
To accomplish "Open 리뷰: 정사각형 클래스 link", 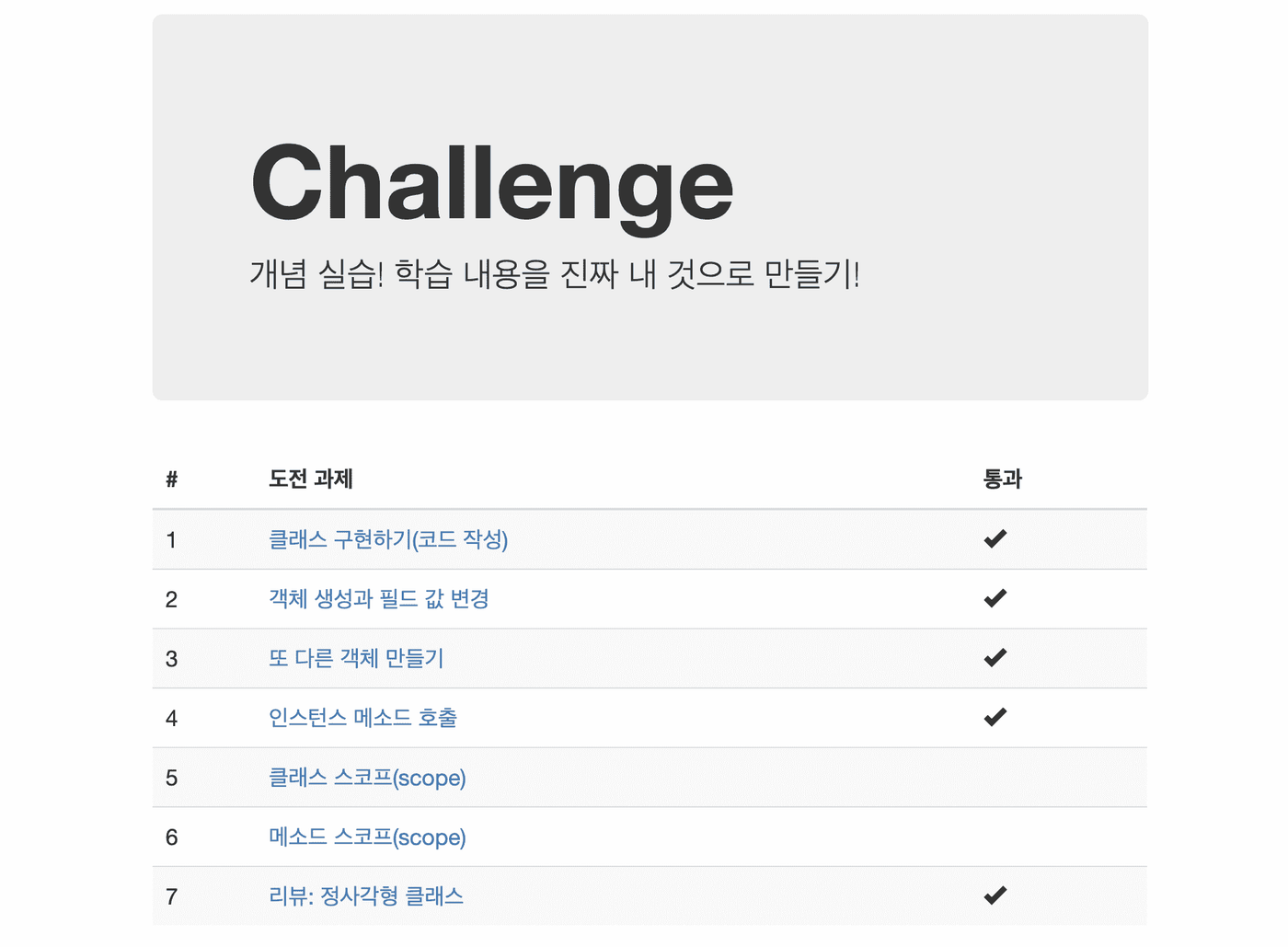I will pos(365,896).
